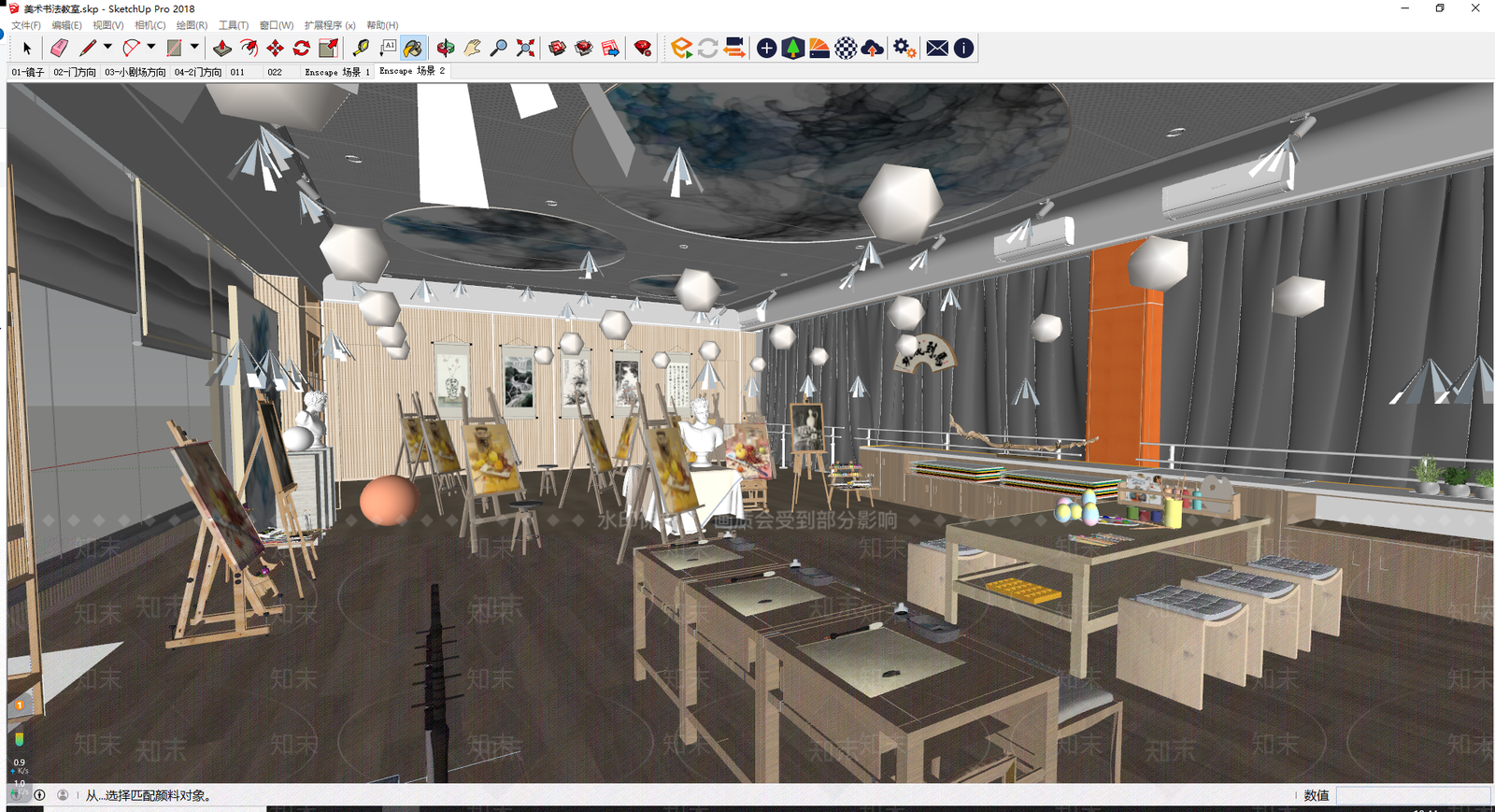Select the Move tool

[275, 48]
